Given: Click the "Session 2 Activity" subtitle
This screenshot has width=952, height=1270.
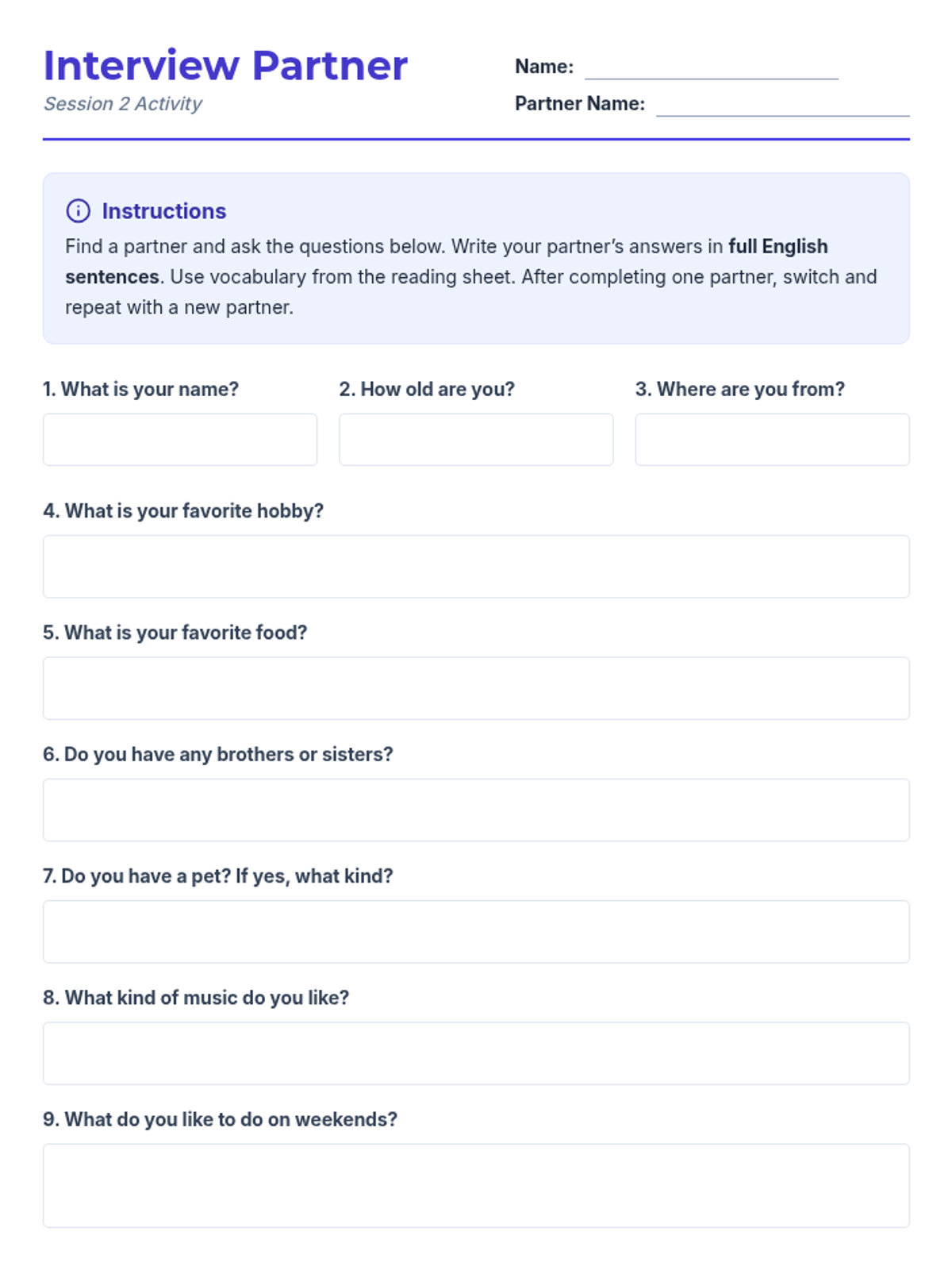Looking at the screenshot, I should (x=123, y=104).
